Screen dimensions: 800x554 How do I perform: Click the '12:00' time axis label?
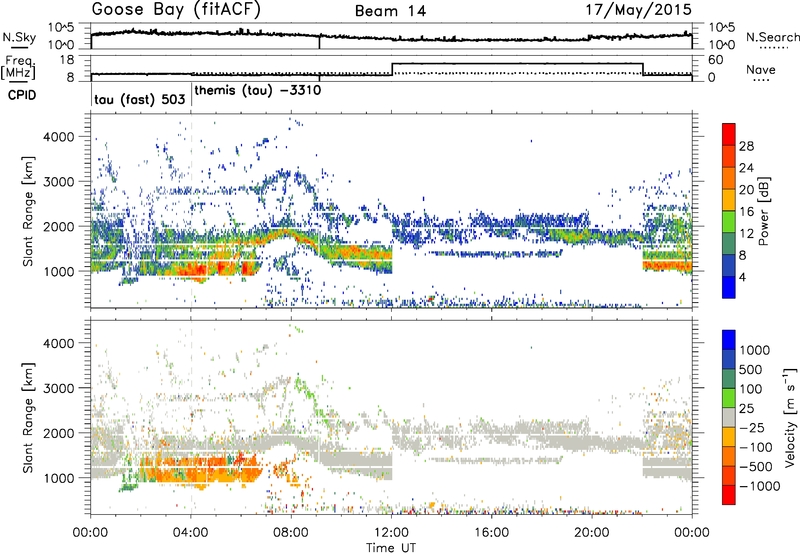click(x=391, y=533)
